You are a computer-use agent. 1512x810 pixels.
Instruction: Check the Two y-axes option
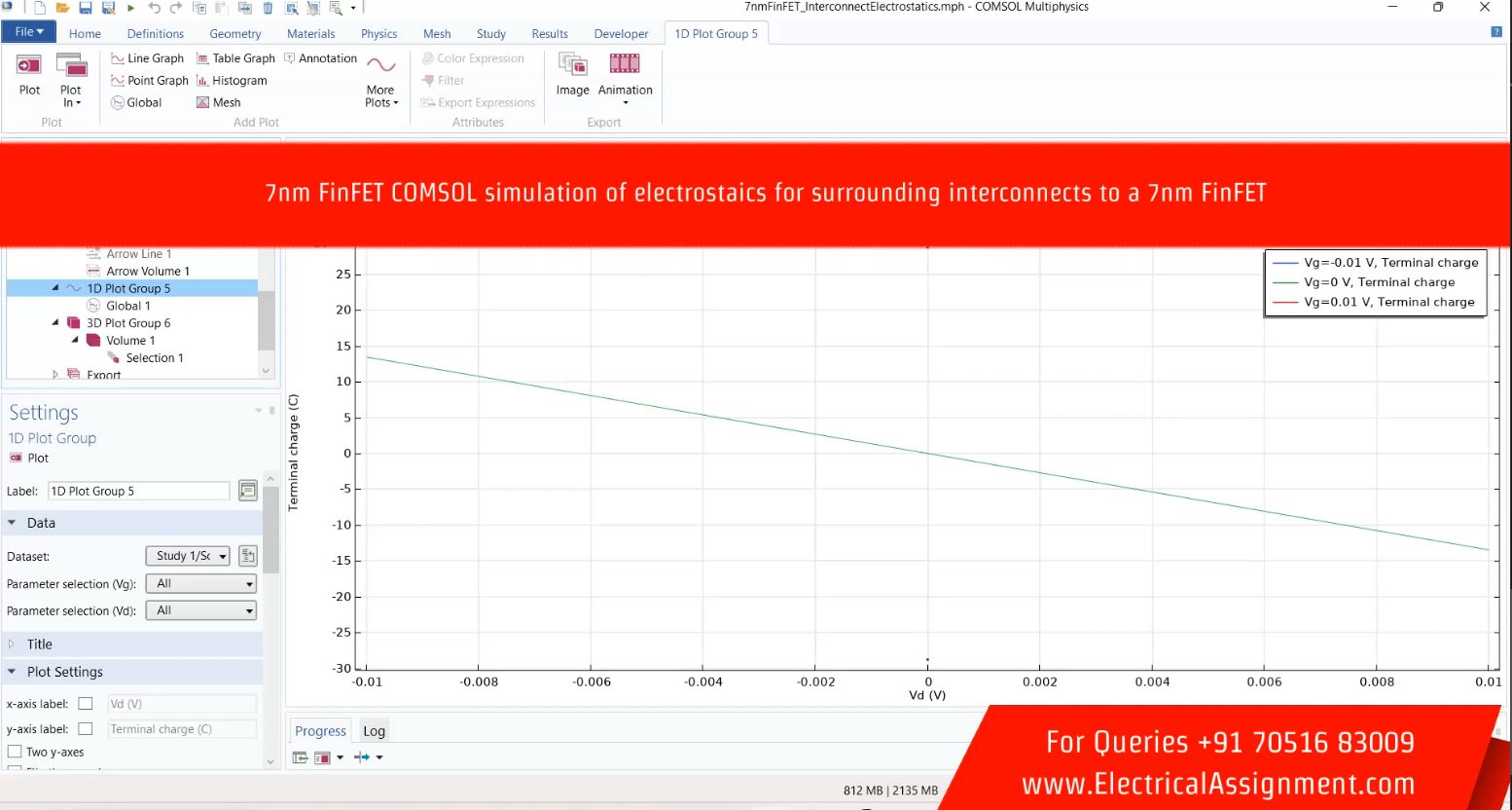(x=15, y=752)
